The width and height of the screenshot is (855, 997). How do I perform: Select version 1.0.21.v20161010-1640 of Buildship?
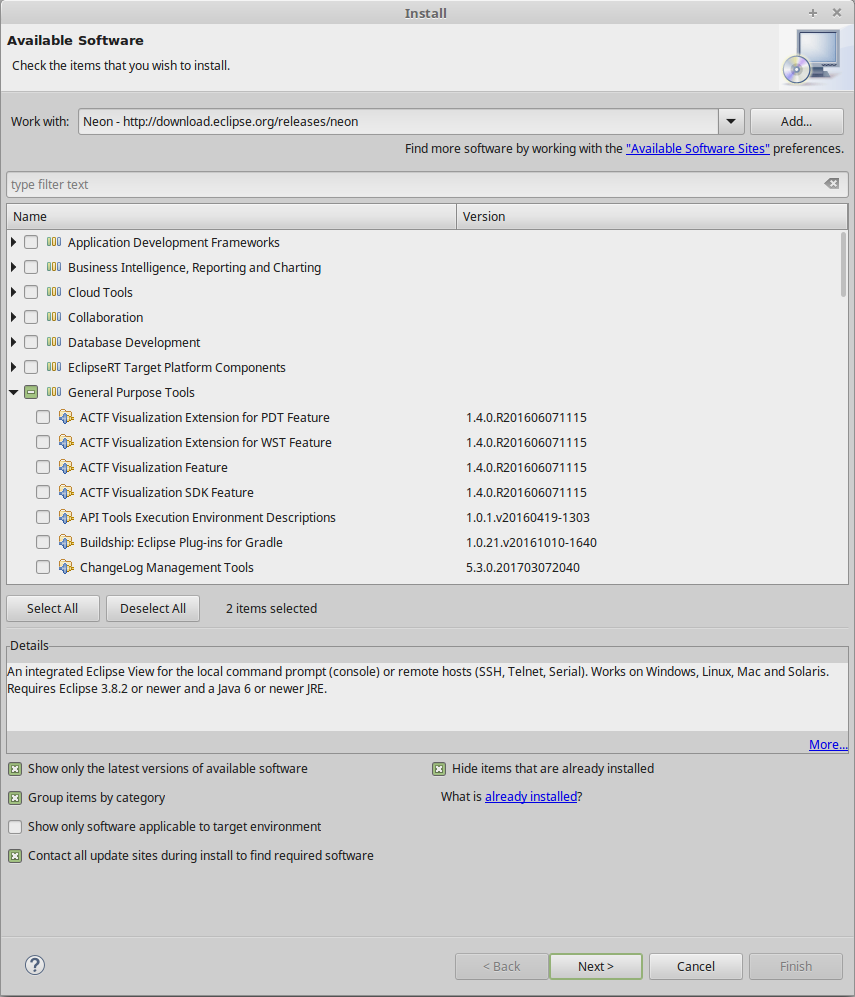531,542
